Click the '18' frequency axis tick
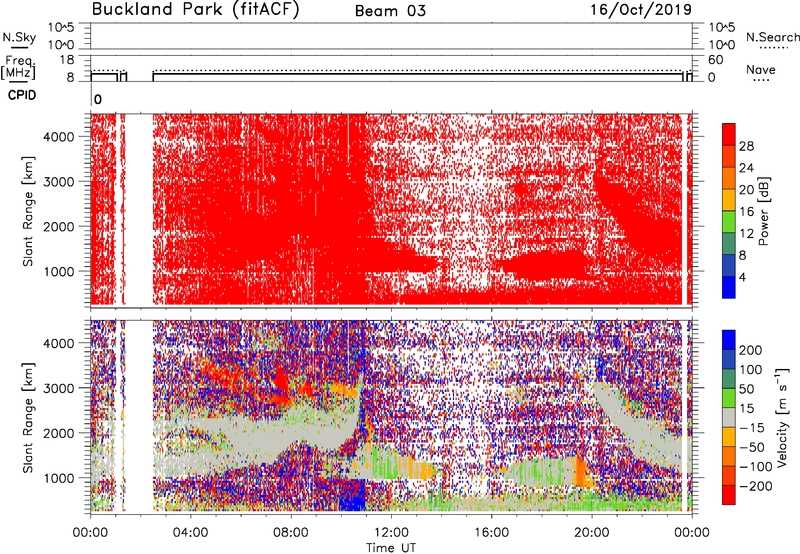The height and width of the screenshot is (554, 800). coord(67,60)
